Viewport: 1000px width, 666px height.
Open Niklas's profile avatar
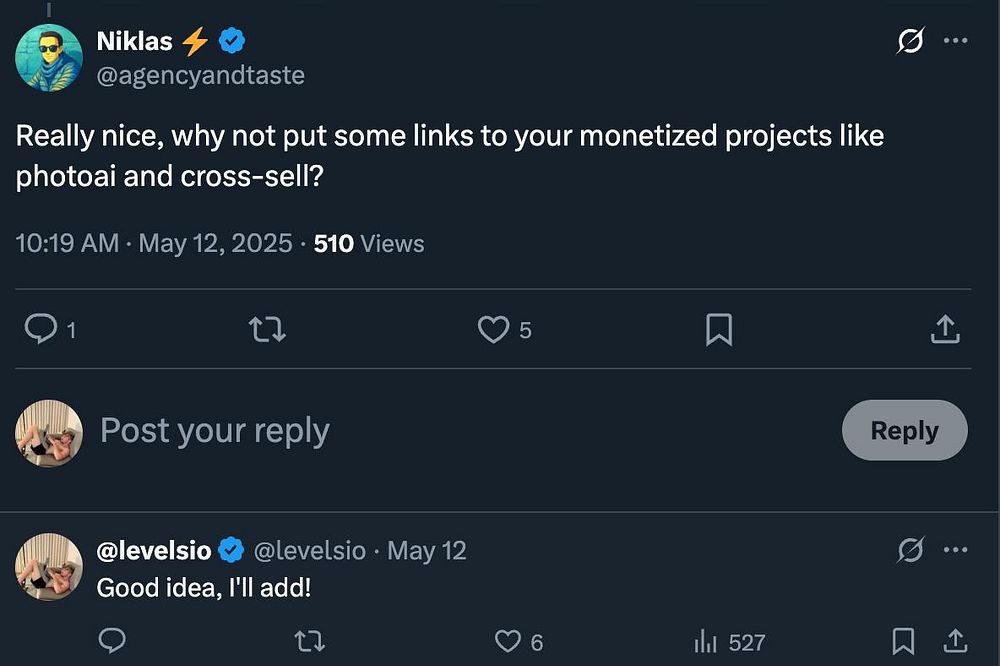click(48, 57)
